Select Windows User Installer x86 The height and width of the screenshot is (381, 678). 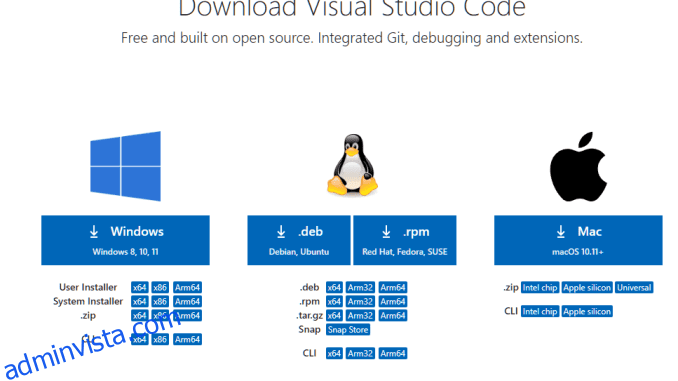[160, 288]
